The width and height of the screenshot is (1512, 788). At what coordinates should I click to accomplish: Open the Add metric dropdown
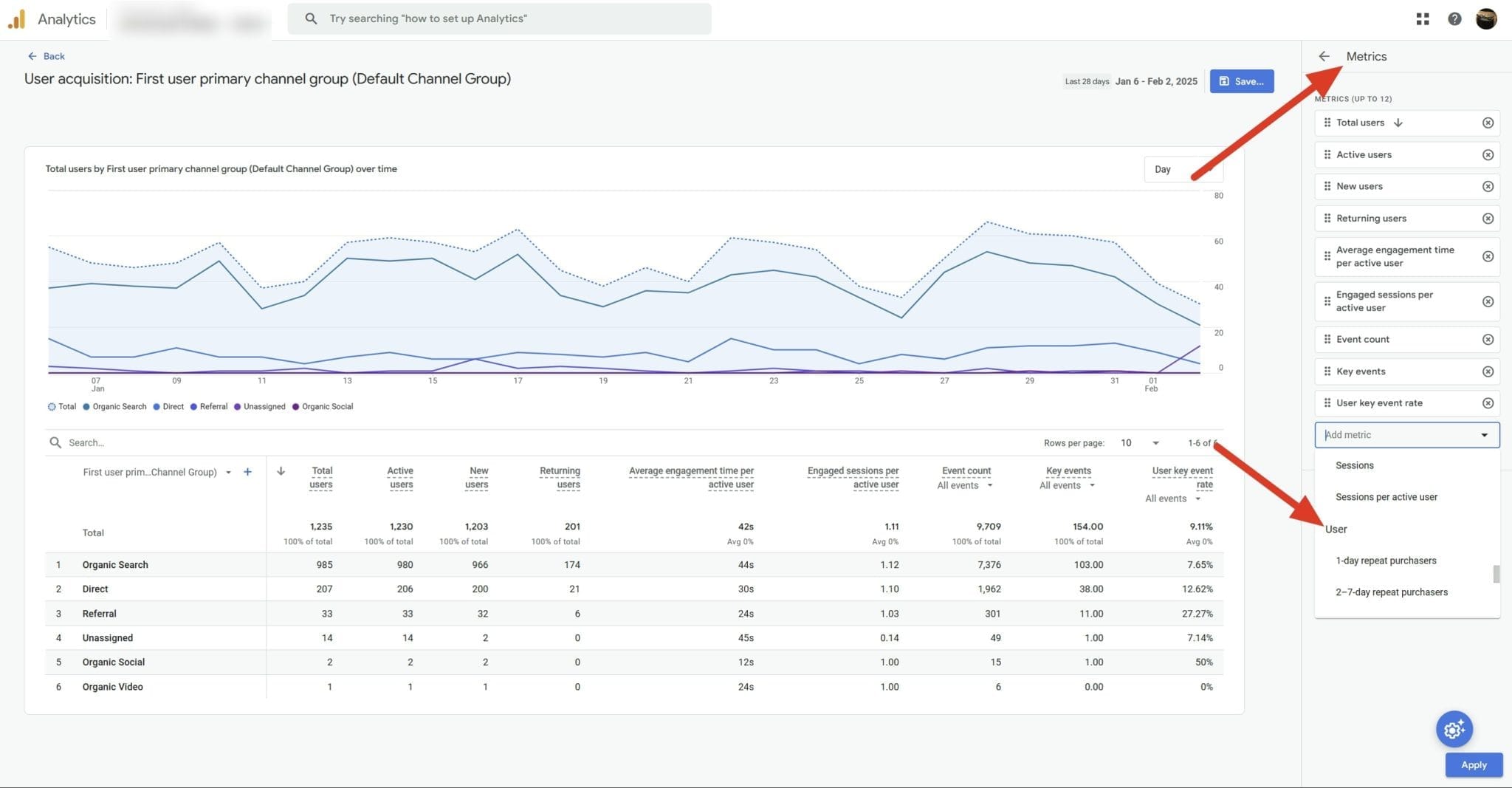(x=1406, y=435)
